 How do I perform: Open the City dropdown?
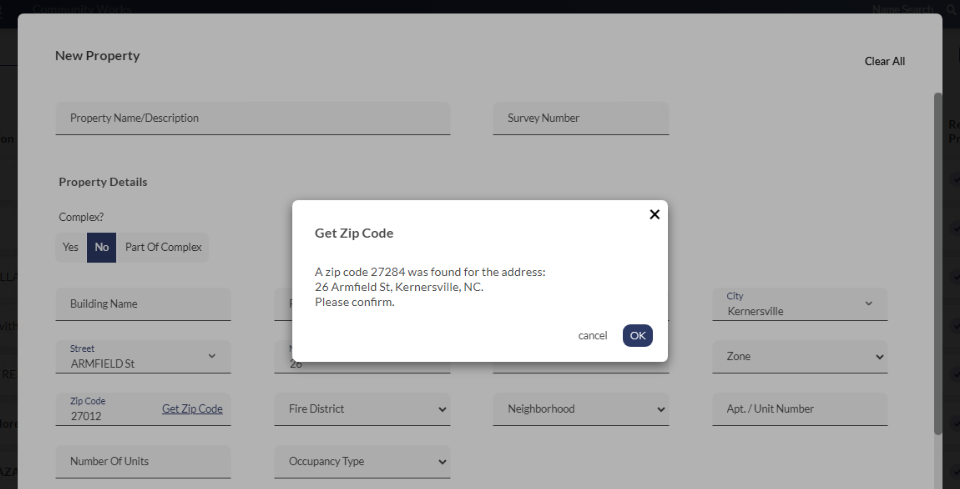tap(799, 304)
